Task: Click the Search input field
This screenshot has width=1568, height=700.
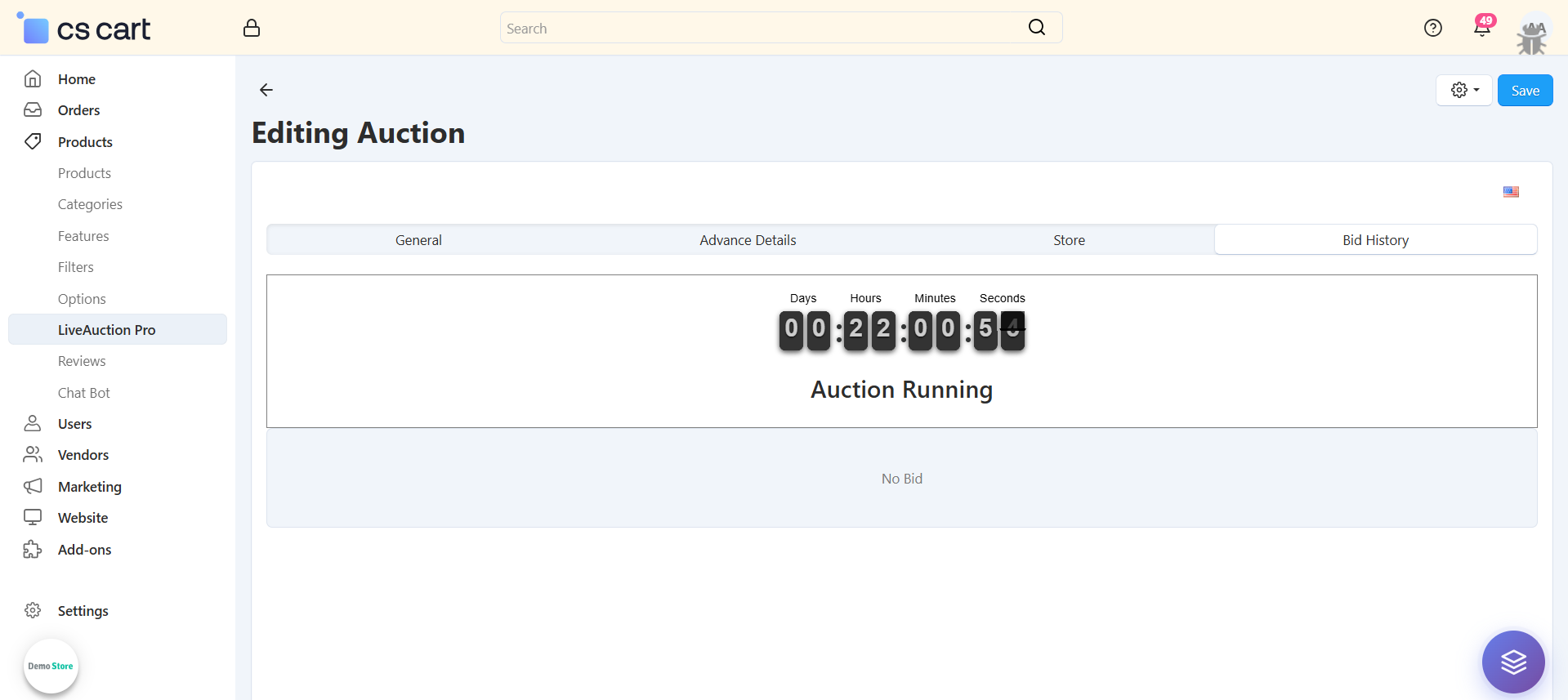Action: [x=760, y=29]
